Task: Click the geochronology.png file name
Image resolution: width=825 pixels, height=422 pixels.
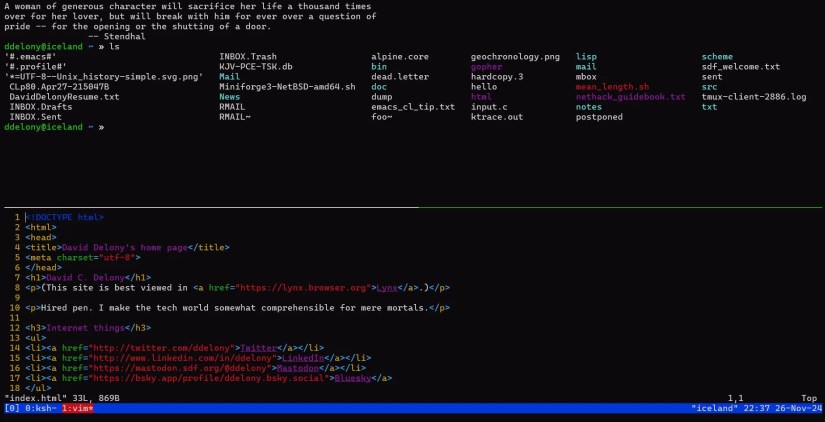Action: [515, 57]
